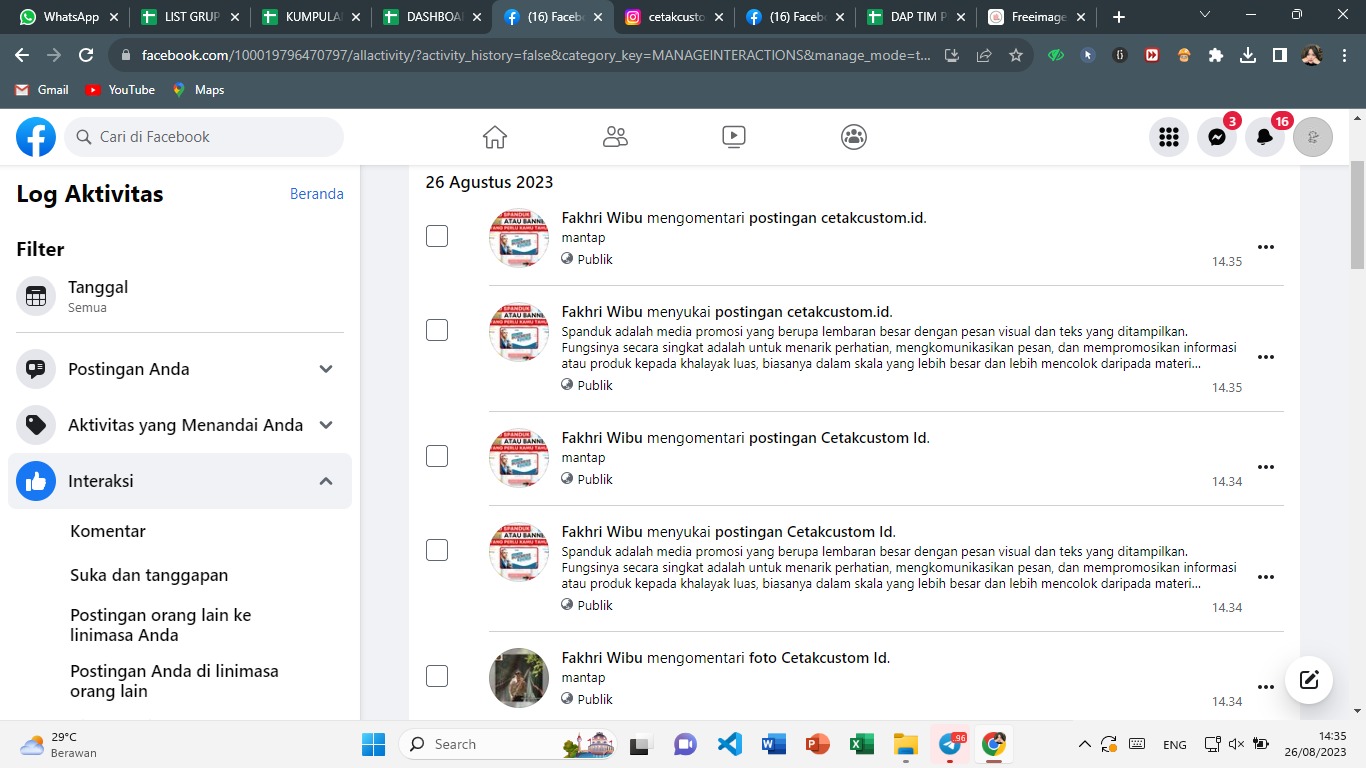
Task: Show hidden system tray icons
Action: point(1085,744)
